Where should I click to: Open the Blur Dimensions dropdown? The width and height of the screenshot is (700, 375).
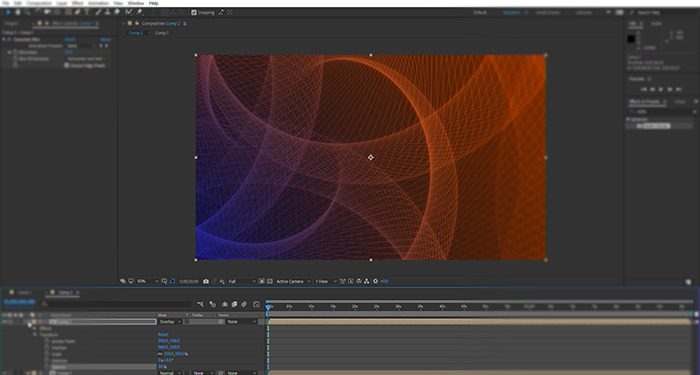[88, 58]
